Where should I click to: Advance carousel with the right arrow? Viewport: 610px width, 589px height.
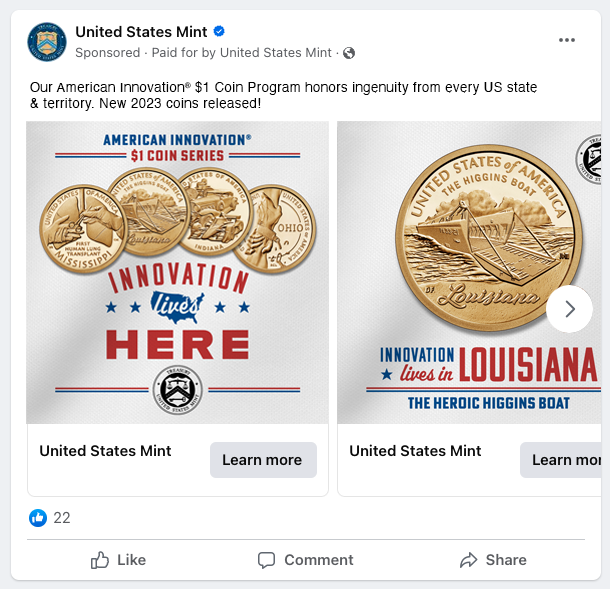(x=570, y=309)
